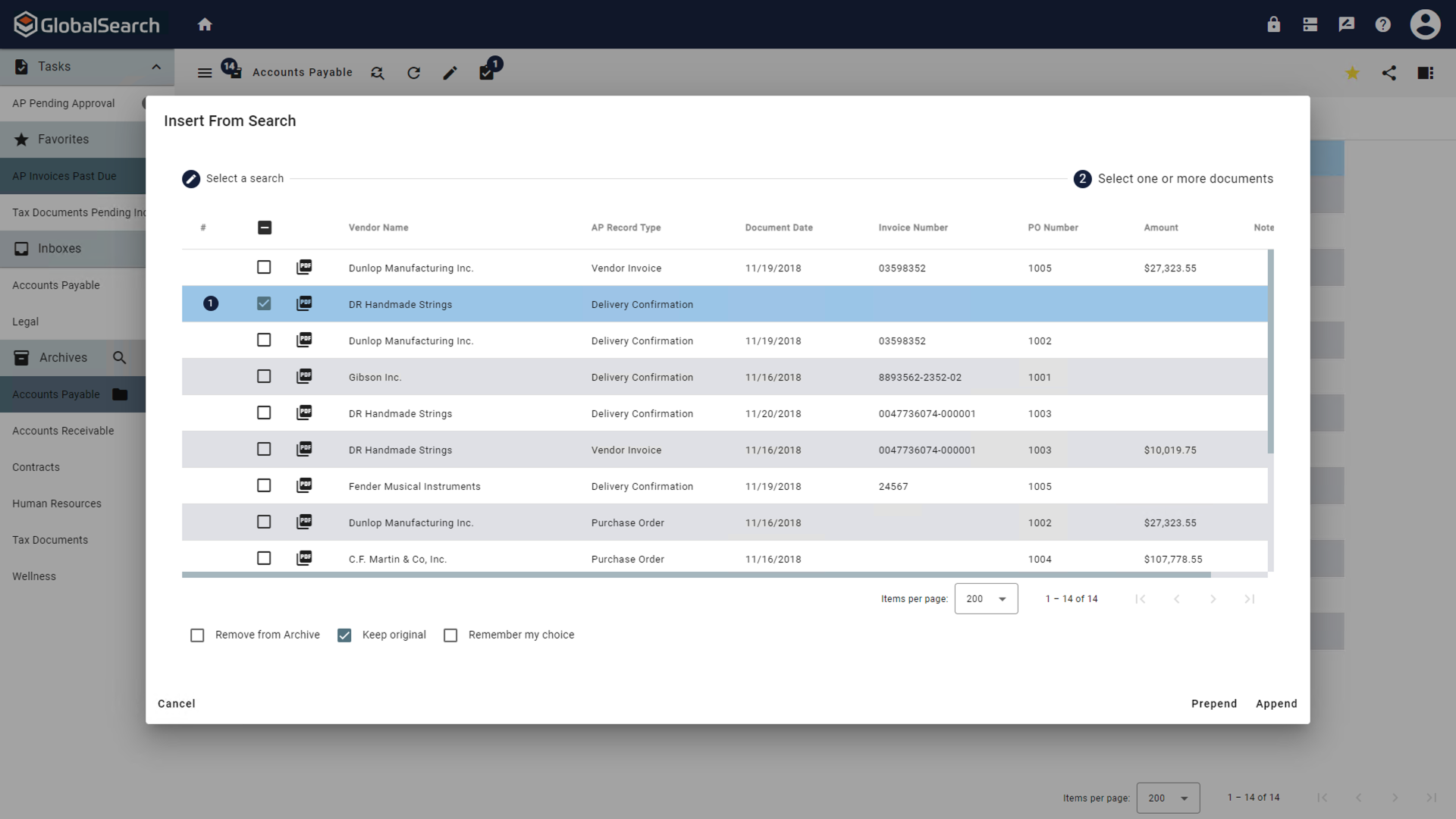Click the favorite star icon
Viewport: 1456px width, 819px height.
[x=1353, y=73]
